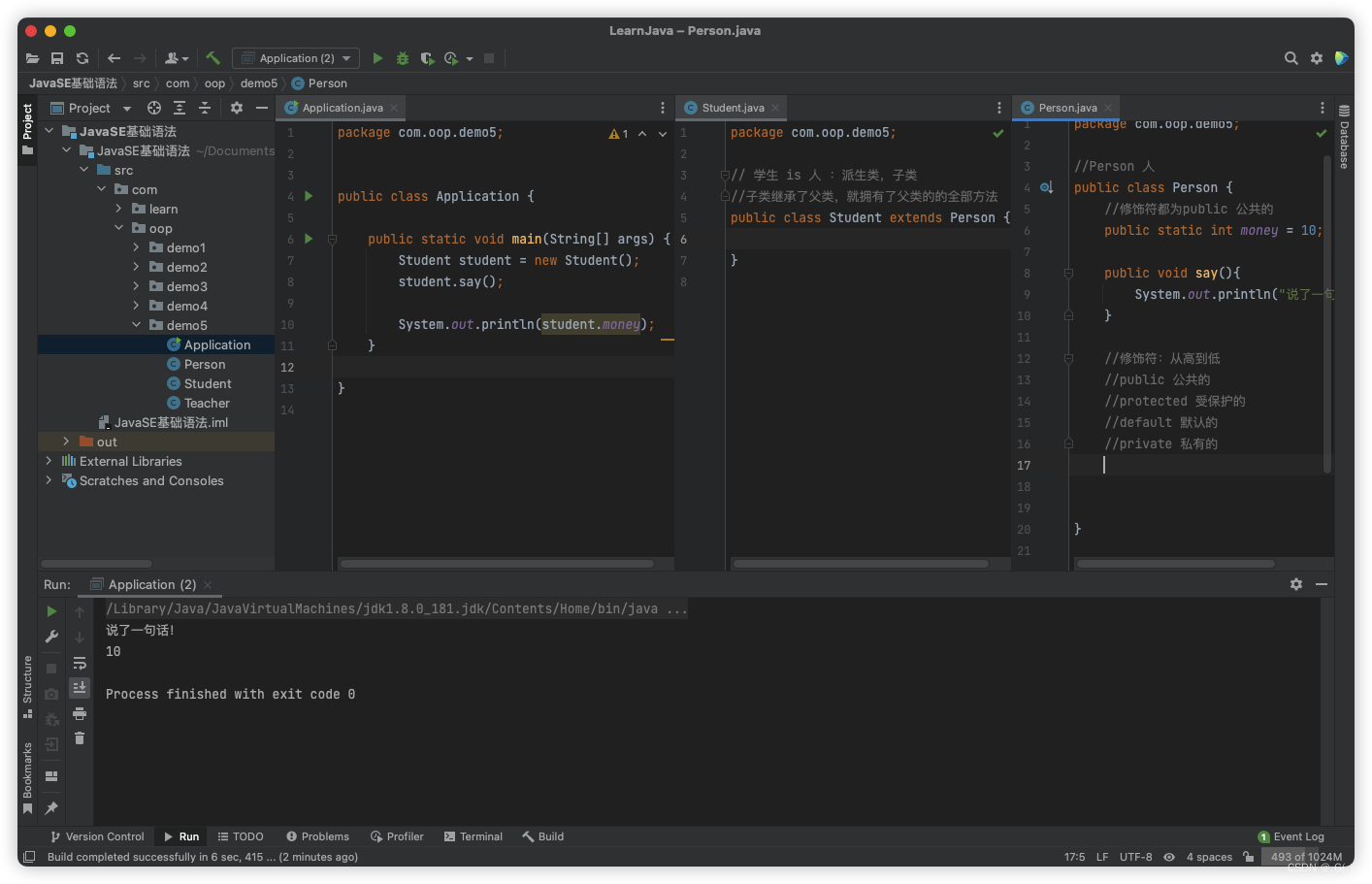Viewport: 1372px width, 884px height.
Task: Click gutter run arrow beside main method
Action: pyautogui.click(x=309, y=239)
